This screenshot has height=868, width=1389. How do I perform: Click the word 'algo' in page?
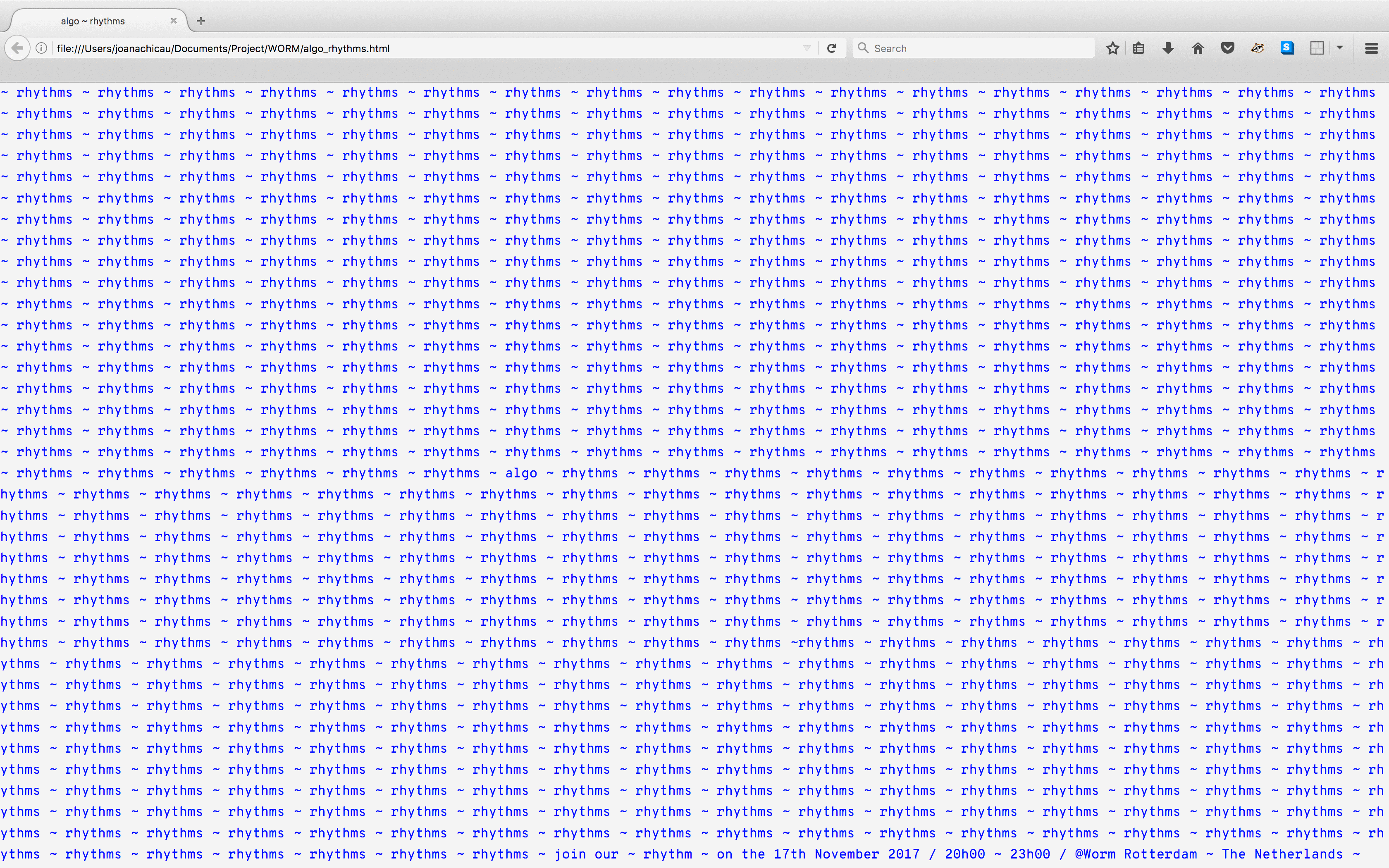tap(521, 474)
